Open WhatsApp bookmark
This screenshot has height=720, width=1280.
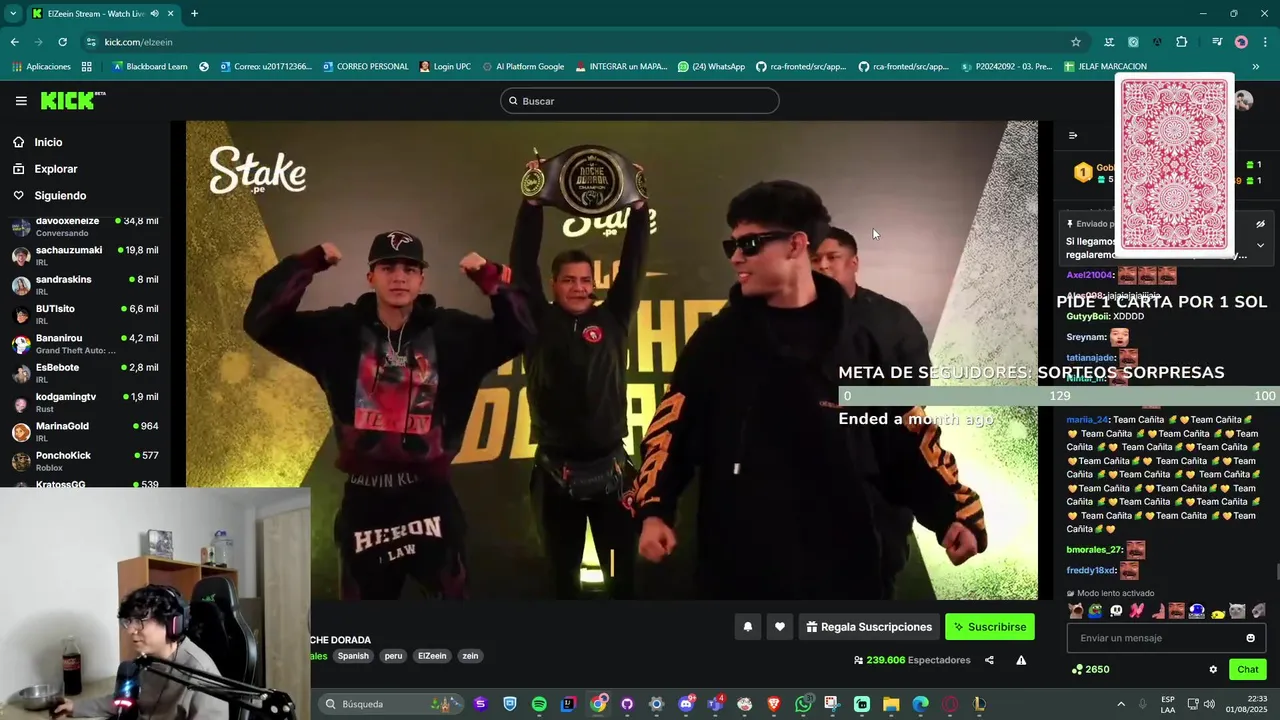point(711,67)
